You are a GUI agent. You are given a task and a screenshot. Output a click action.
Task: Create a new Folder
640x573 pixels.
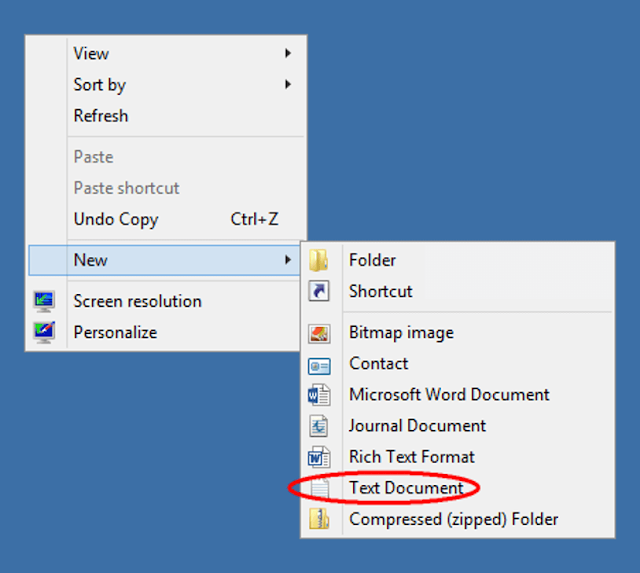coord(458,260)
